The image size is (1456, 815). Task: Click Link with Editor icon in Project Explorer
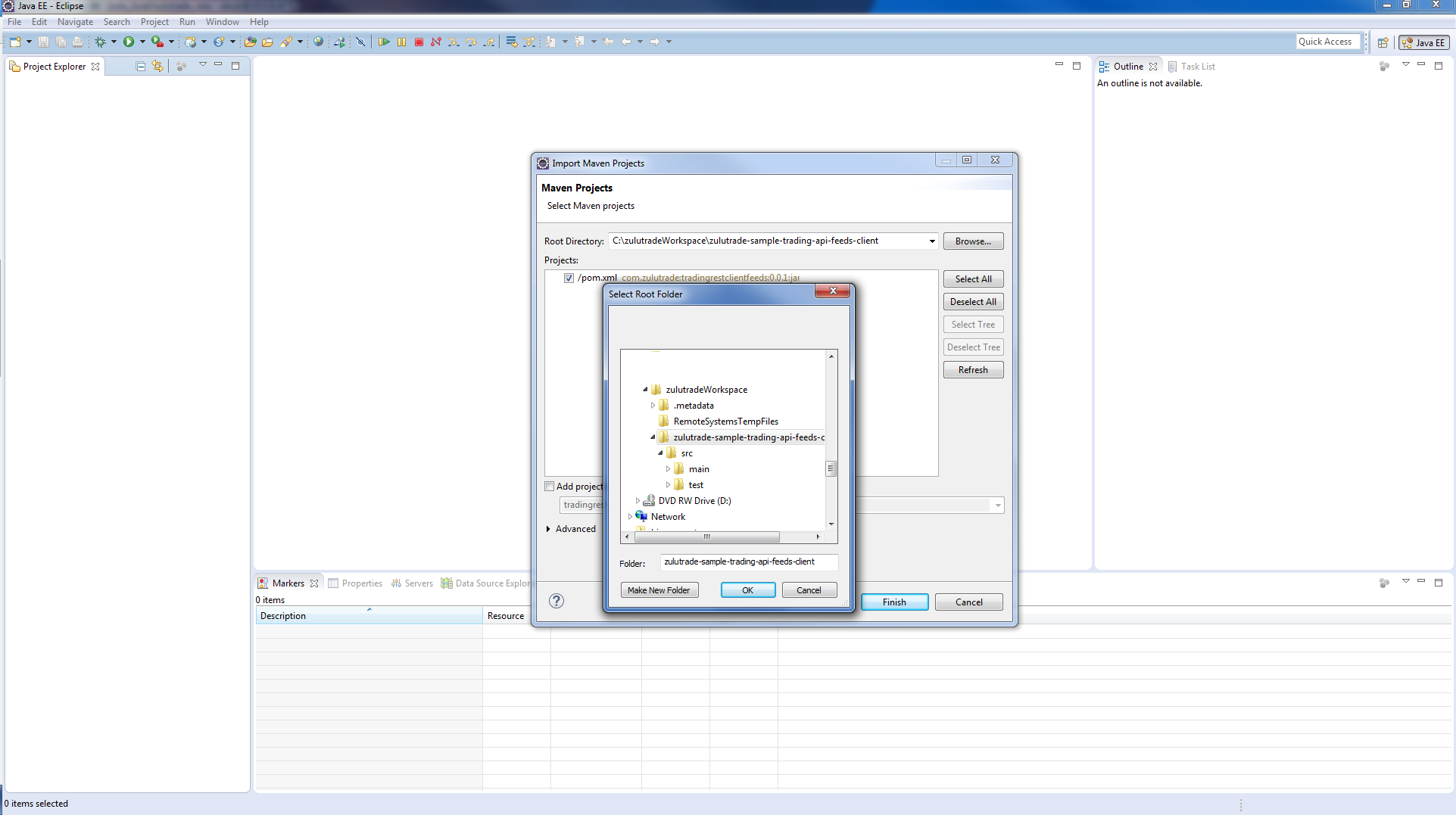tap(157, 67)
